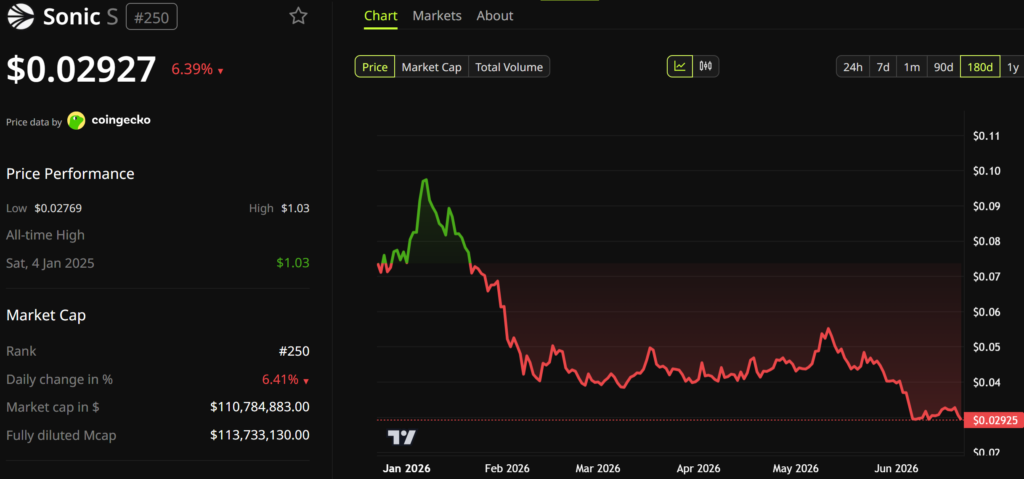Click the $0.11 price axis label
Image resolution: width=1024 pixels, height=479 pixels.
coord(986,136)
